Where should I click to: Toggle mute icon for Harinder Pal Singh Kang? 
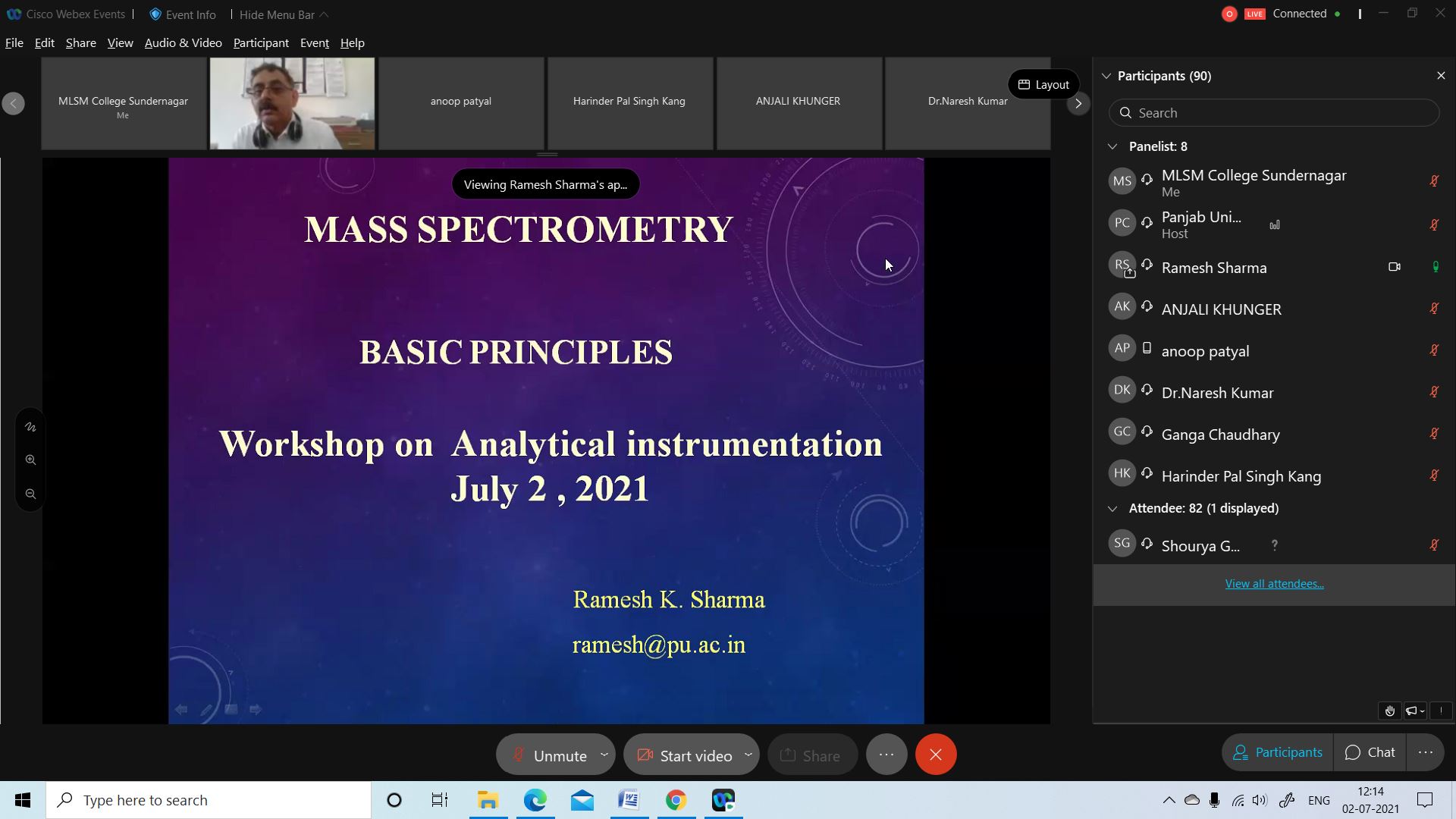tap(1434, 475)
